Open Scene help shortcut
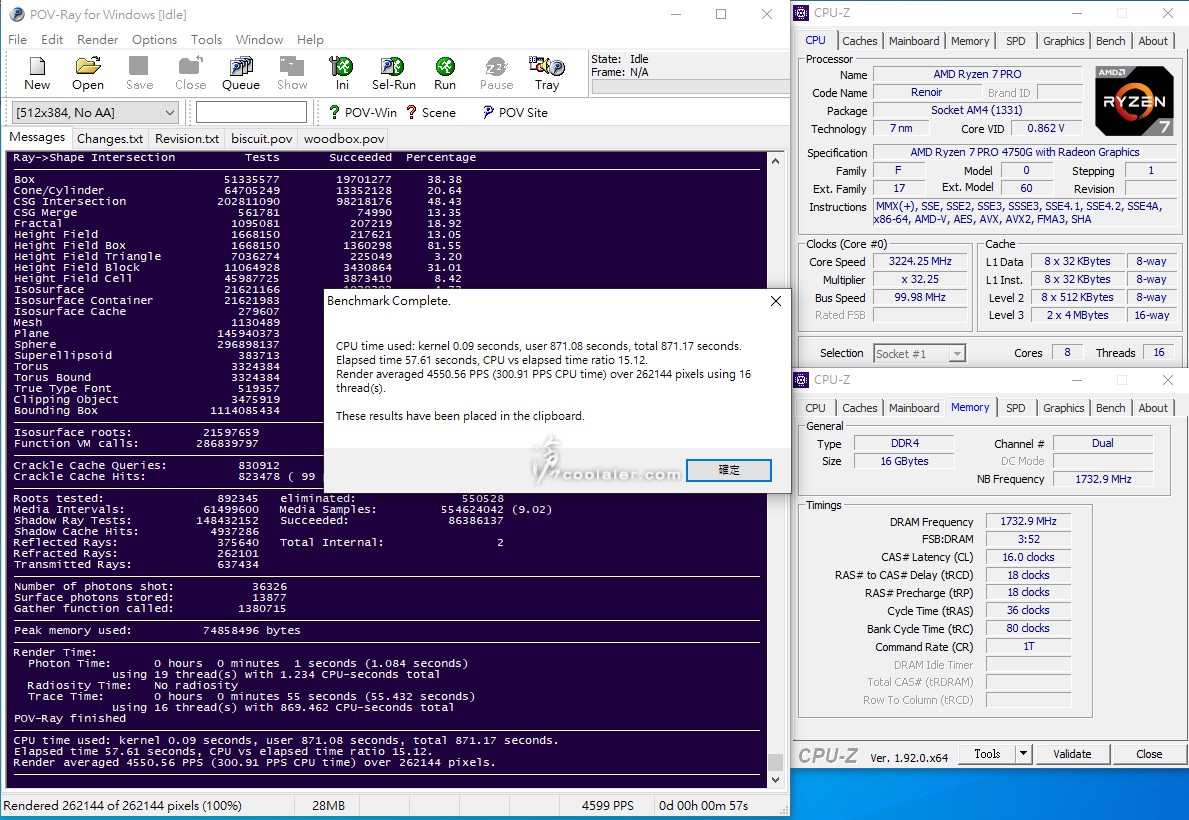 tap(431, 112)
